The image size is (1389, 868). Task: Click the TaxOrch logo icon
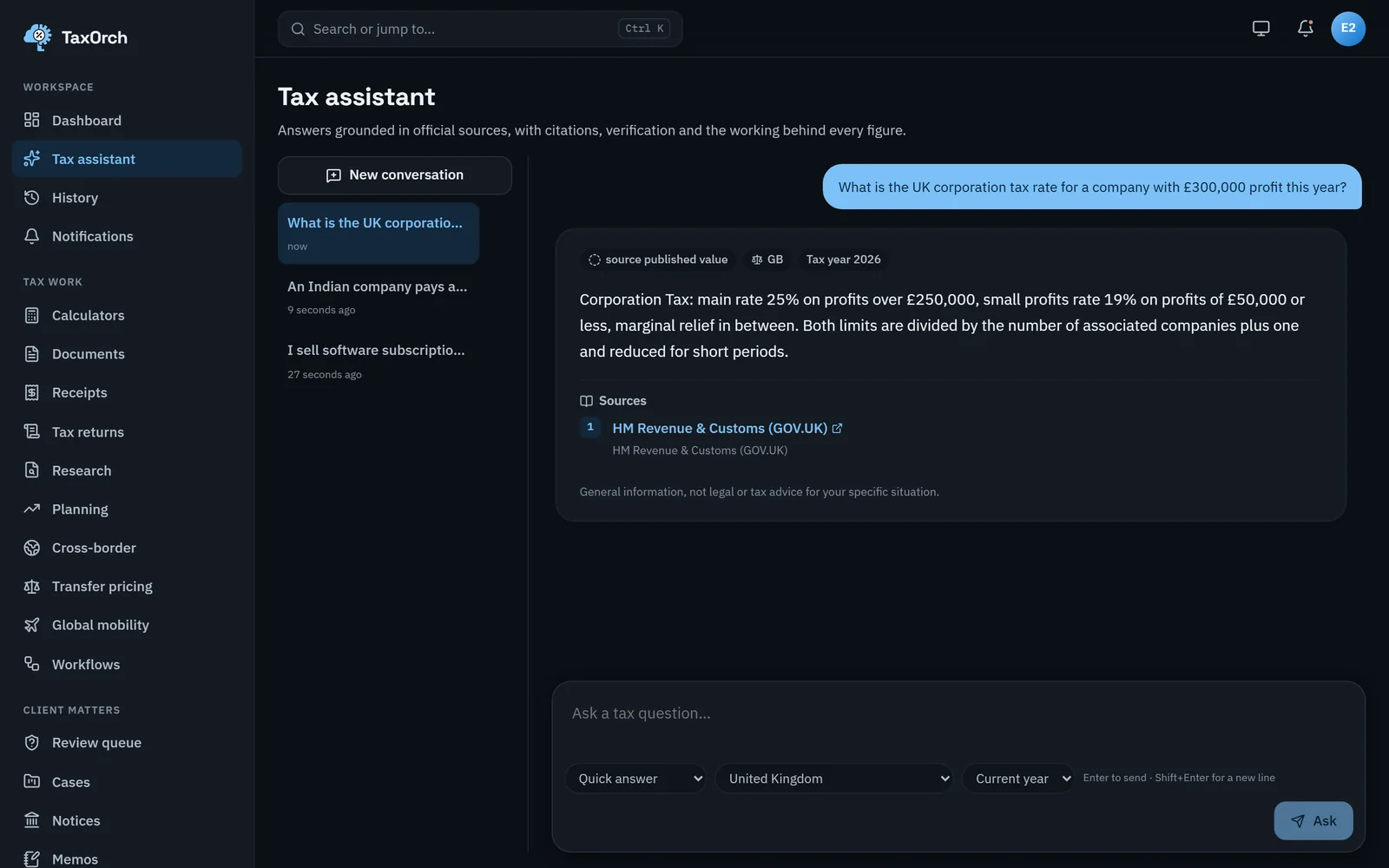pyautogui.click(x=37, y=37)
